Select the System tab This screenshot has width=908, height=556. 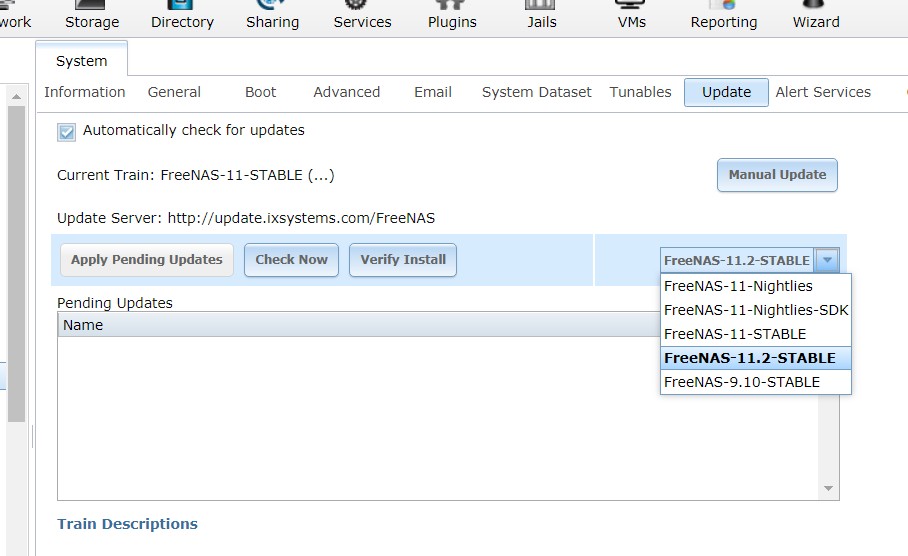coord(82,60)
